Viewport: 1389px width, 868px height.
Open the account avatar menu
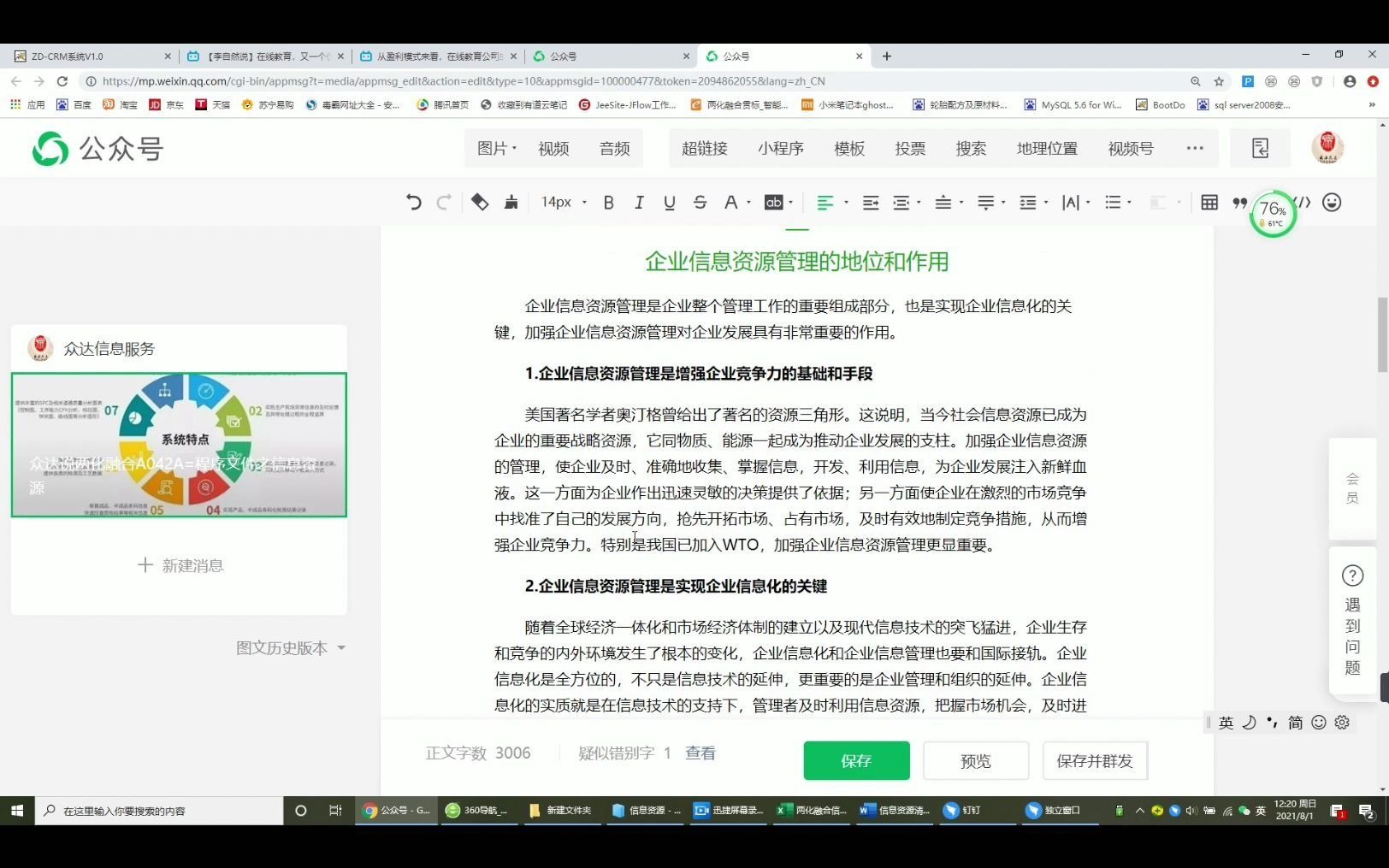pyautogui.click(x=1327, y=148)
